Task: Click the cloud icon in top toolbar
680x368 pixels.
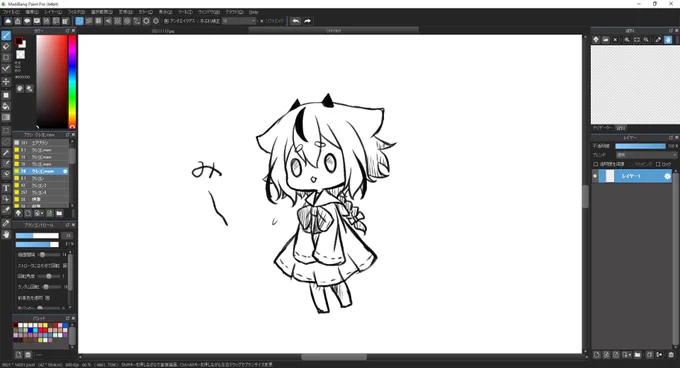Action: tap(8, 21)
